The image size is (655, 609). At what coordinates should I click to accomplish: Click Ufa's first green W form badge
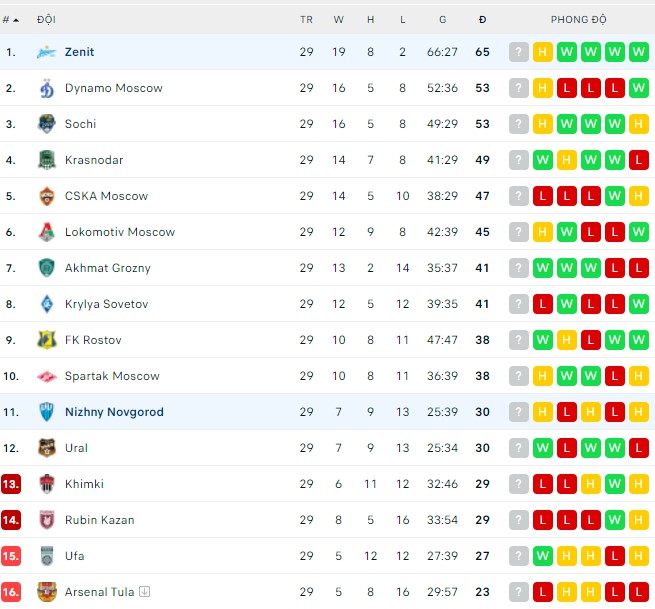pyautogui.click(x=543, y=556)
